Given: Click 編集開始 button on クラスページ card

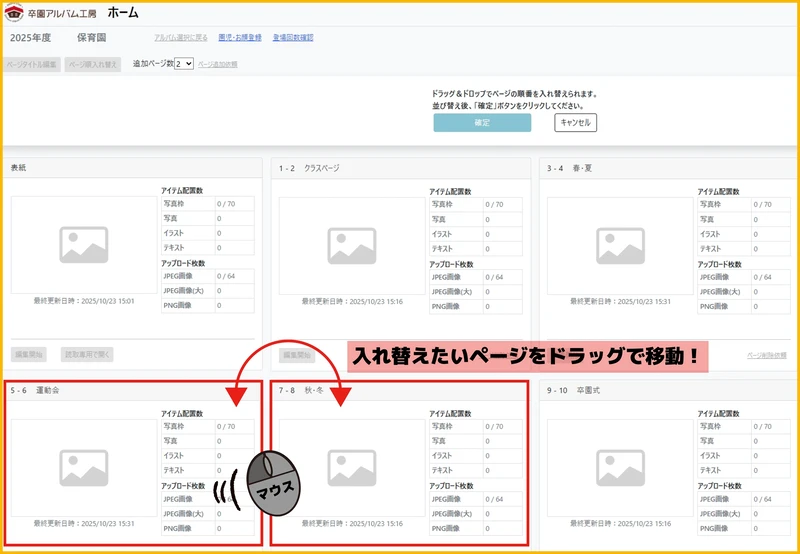Looking at the screenshot, I should point(297,355).
